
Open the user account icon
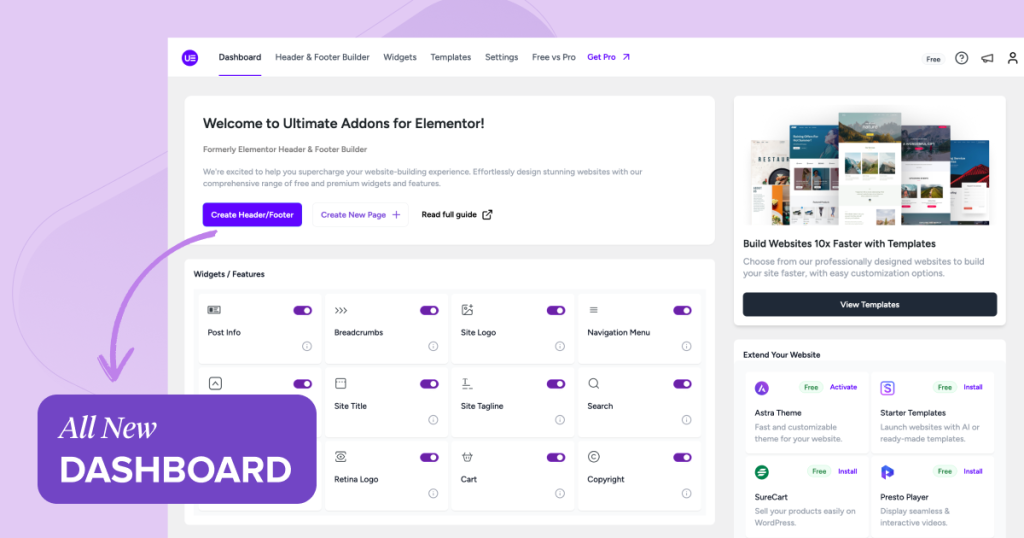point(1012,58)
